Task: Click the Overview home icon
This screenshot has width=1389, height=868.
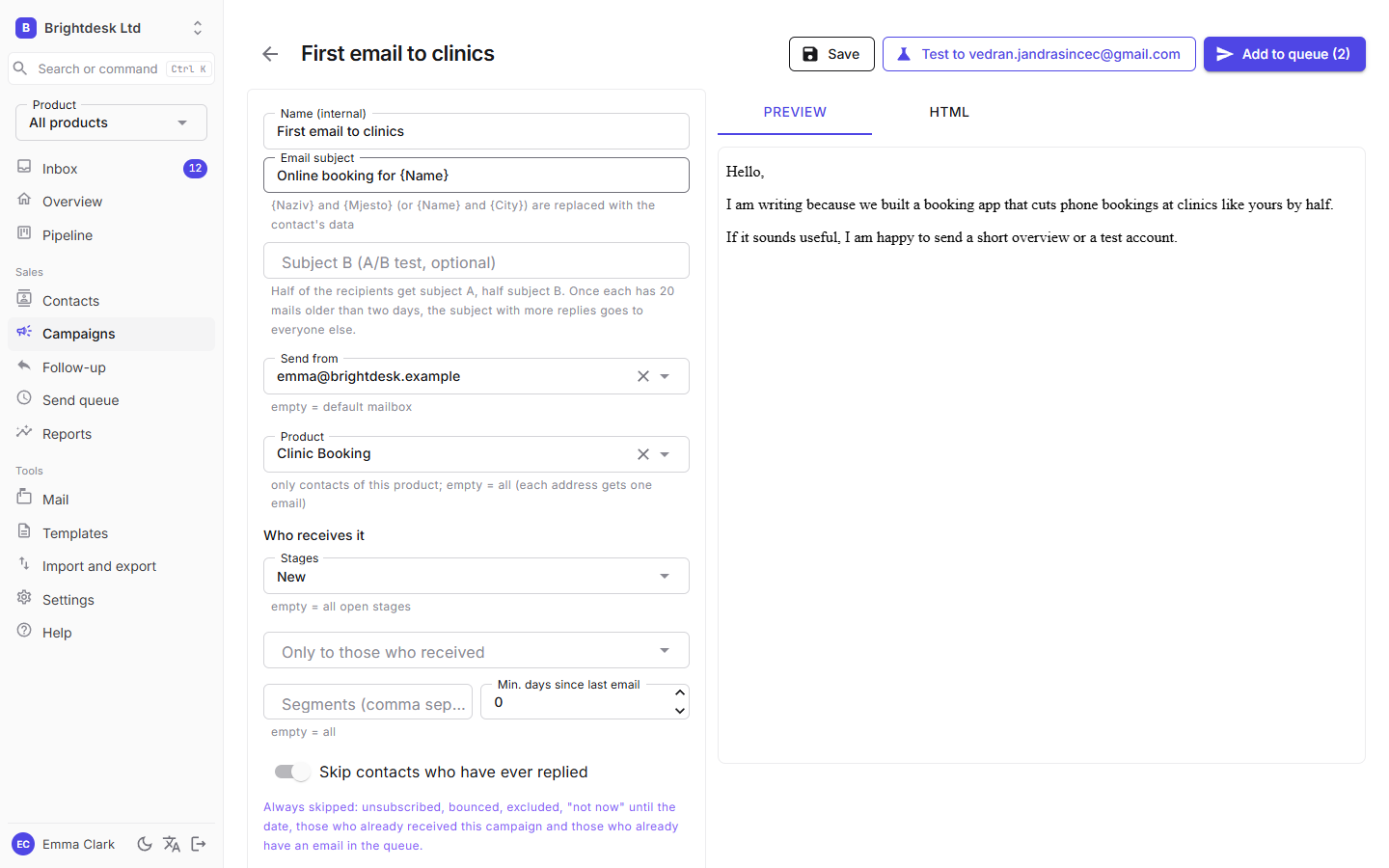Action: coord(24,200)
